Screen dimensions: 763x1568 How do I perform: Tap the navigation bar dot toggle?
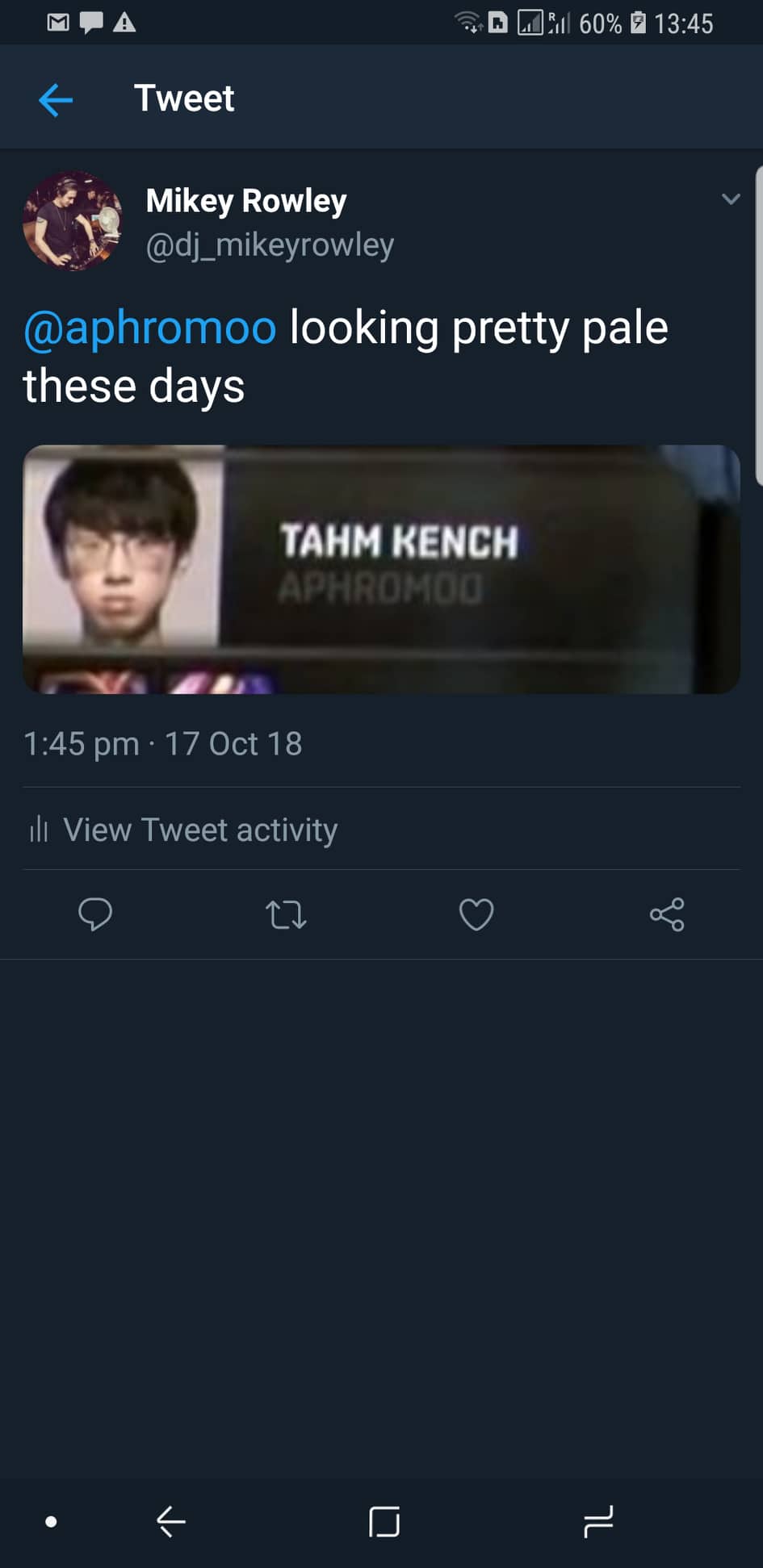click(51, 1522)
